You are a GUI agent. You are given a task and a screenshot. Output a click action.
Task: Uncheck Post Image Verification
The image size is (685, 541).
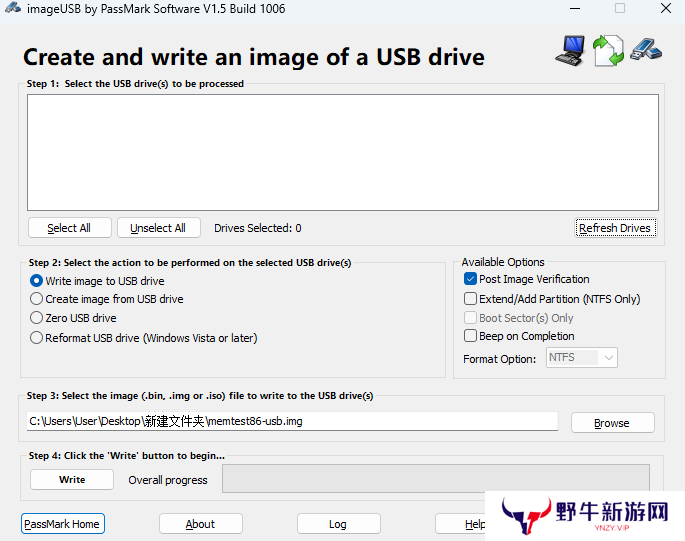470,279
